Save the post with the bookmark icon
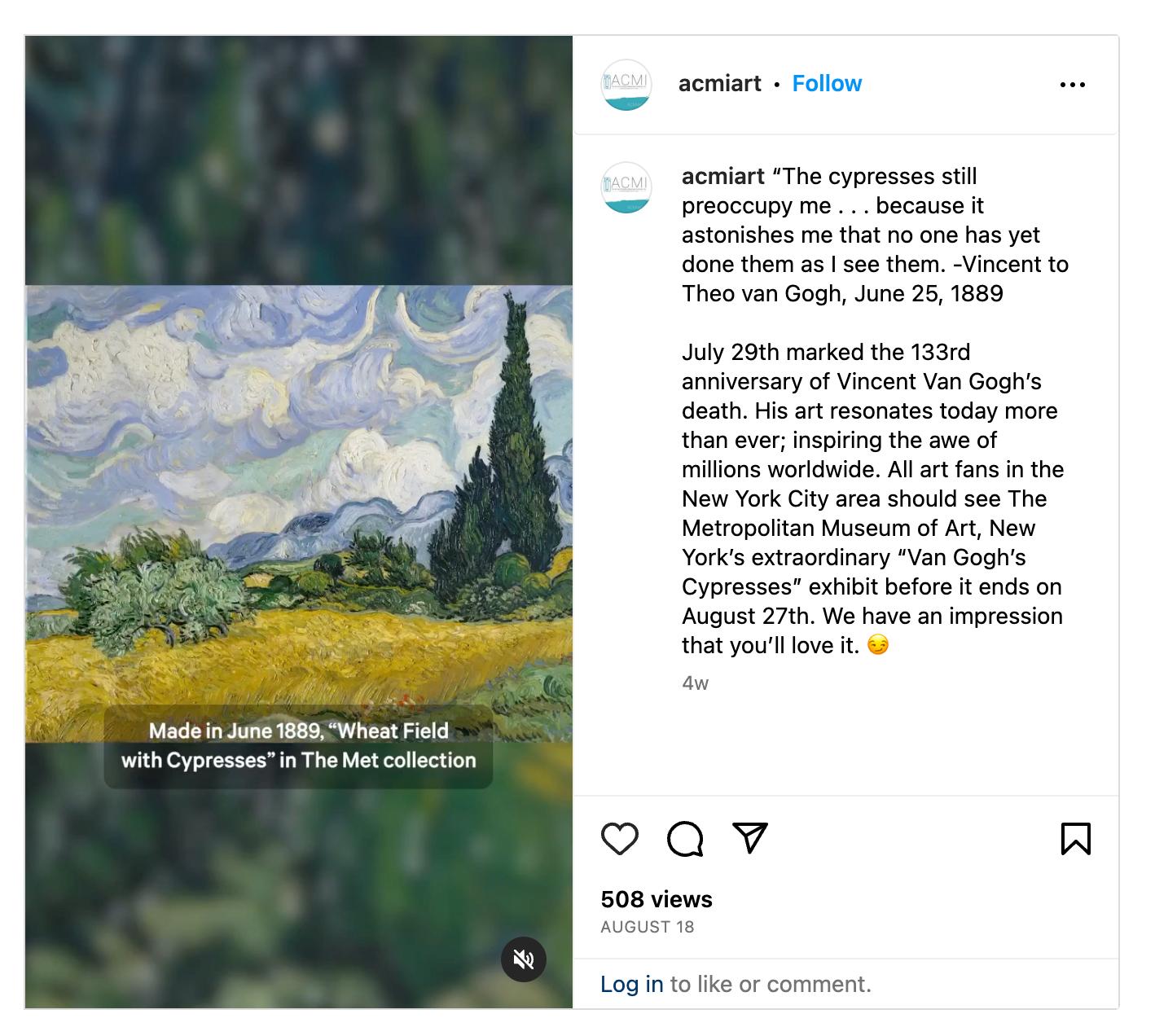This screenshot has height=1036, width=1155. click(1075, 839)
